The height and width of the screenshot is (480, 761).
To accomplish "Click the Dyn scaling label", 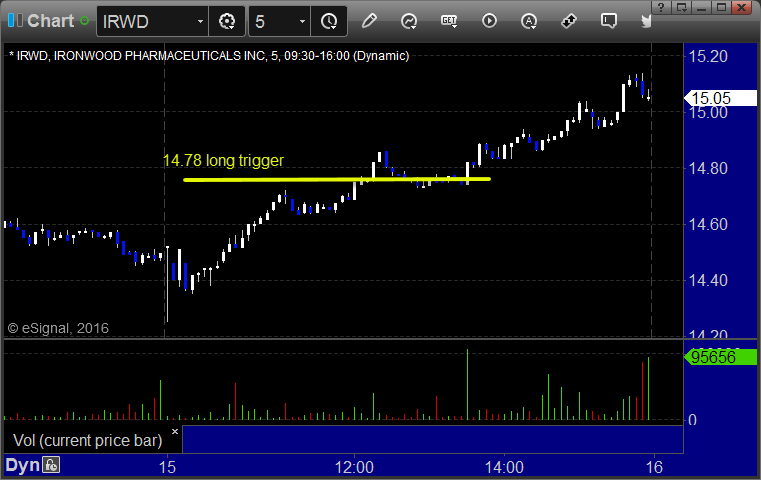I will click(22, 465).
